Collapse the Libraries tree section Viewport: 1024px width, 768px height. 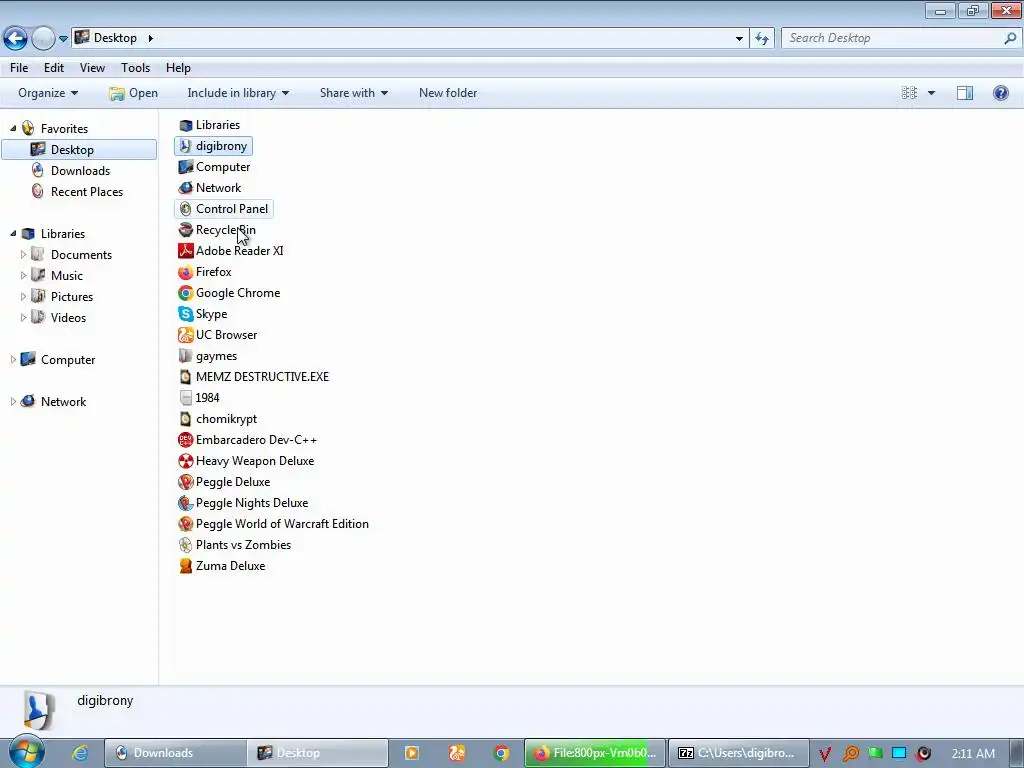(x=13, y=233)
